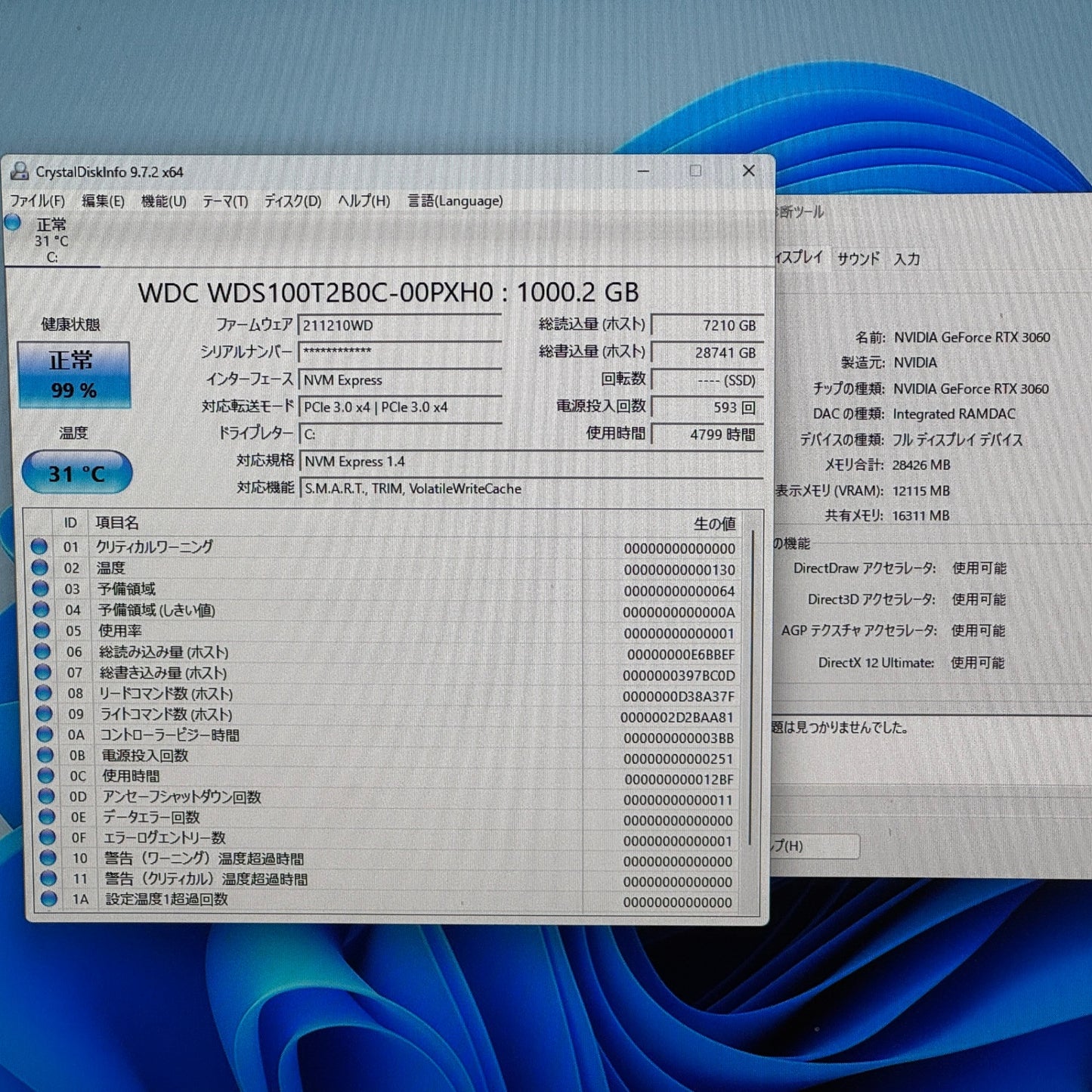The width and height of the screenshot is (1092, 1092).
Task: Open the テーマ(T) menu
Action: click(x=224, y=201)
